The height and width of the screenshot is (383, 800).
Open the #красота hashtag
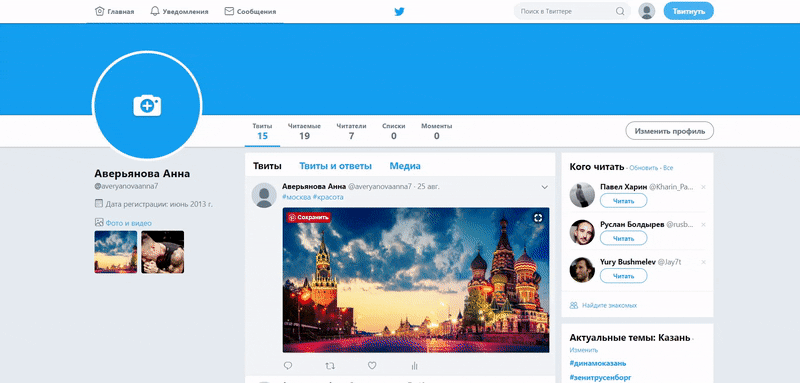[x=328, y=197]
